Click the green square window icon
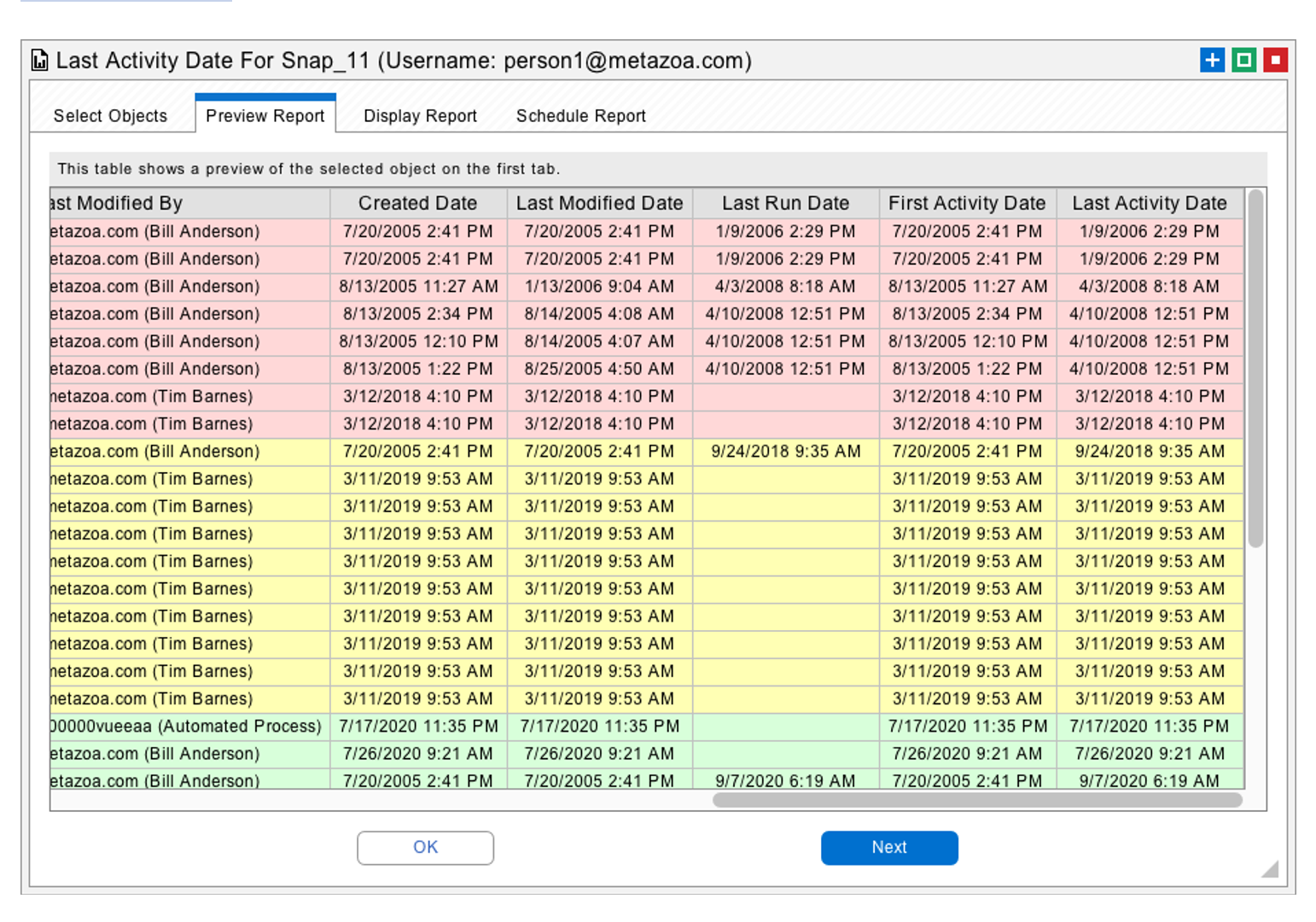1316x922 pixels. (1243, 60)
